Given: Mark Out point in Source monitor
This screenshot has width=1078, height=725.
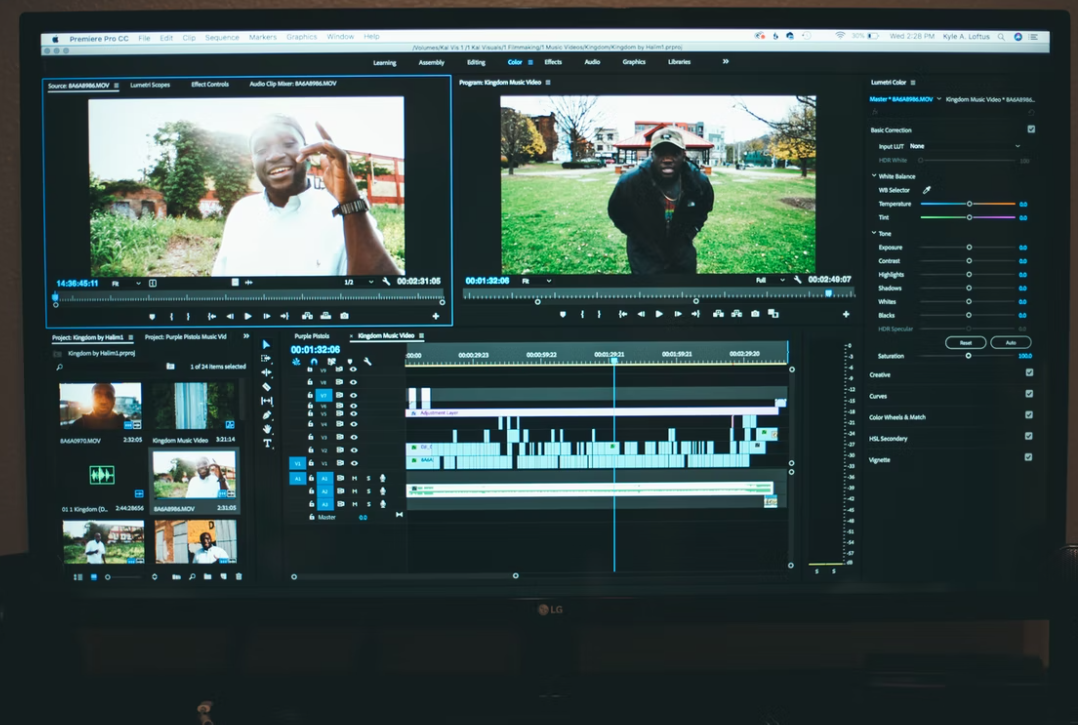Looking at the screenshot, I should [188, 317].
